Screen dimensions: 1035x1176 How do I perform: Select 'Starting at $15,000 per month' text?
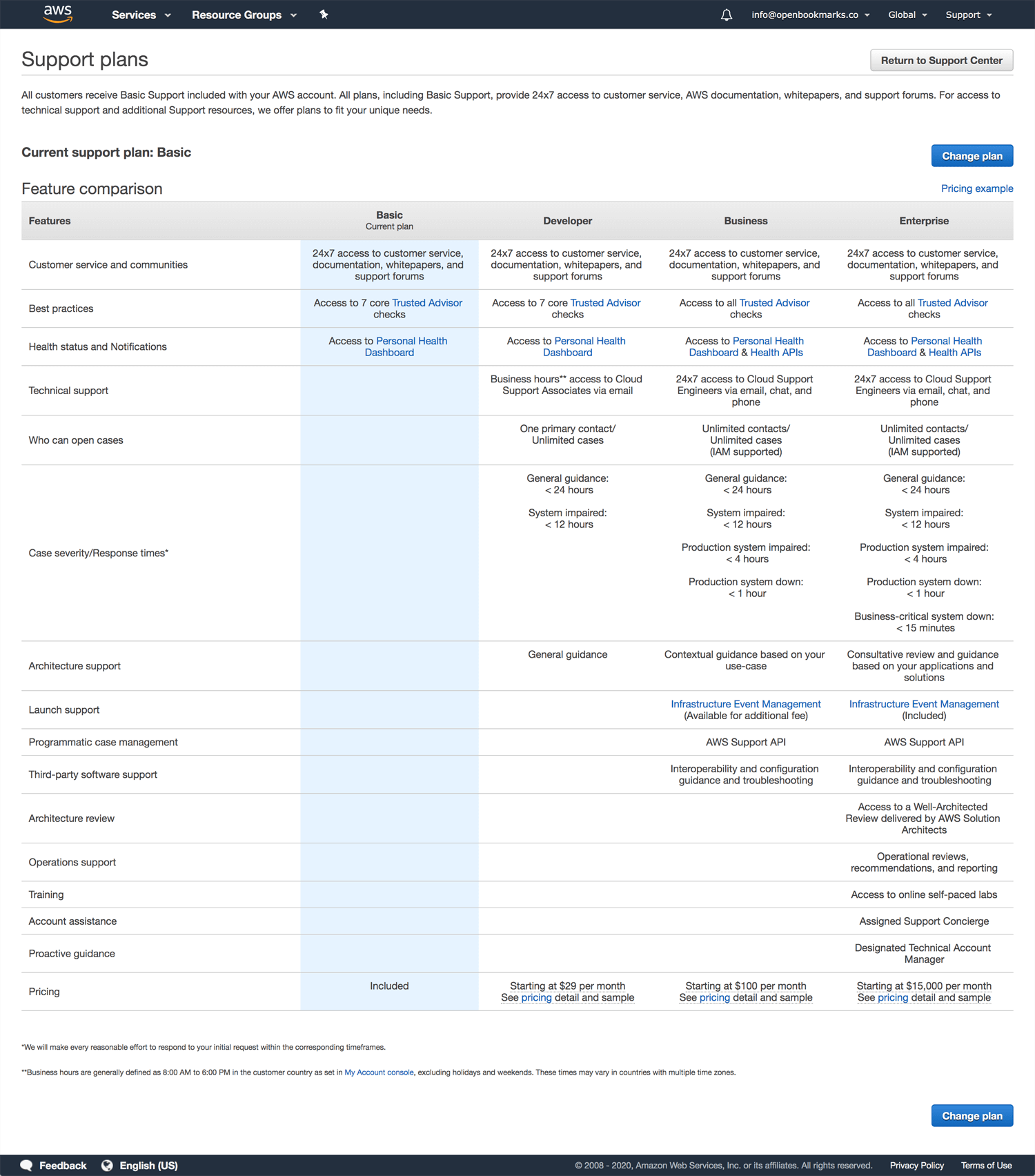[x=924, y=986]
